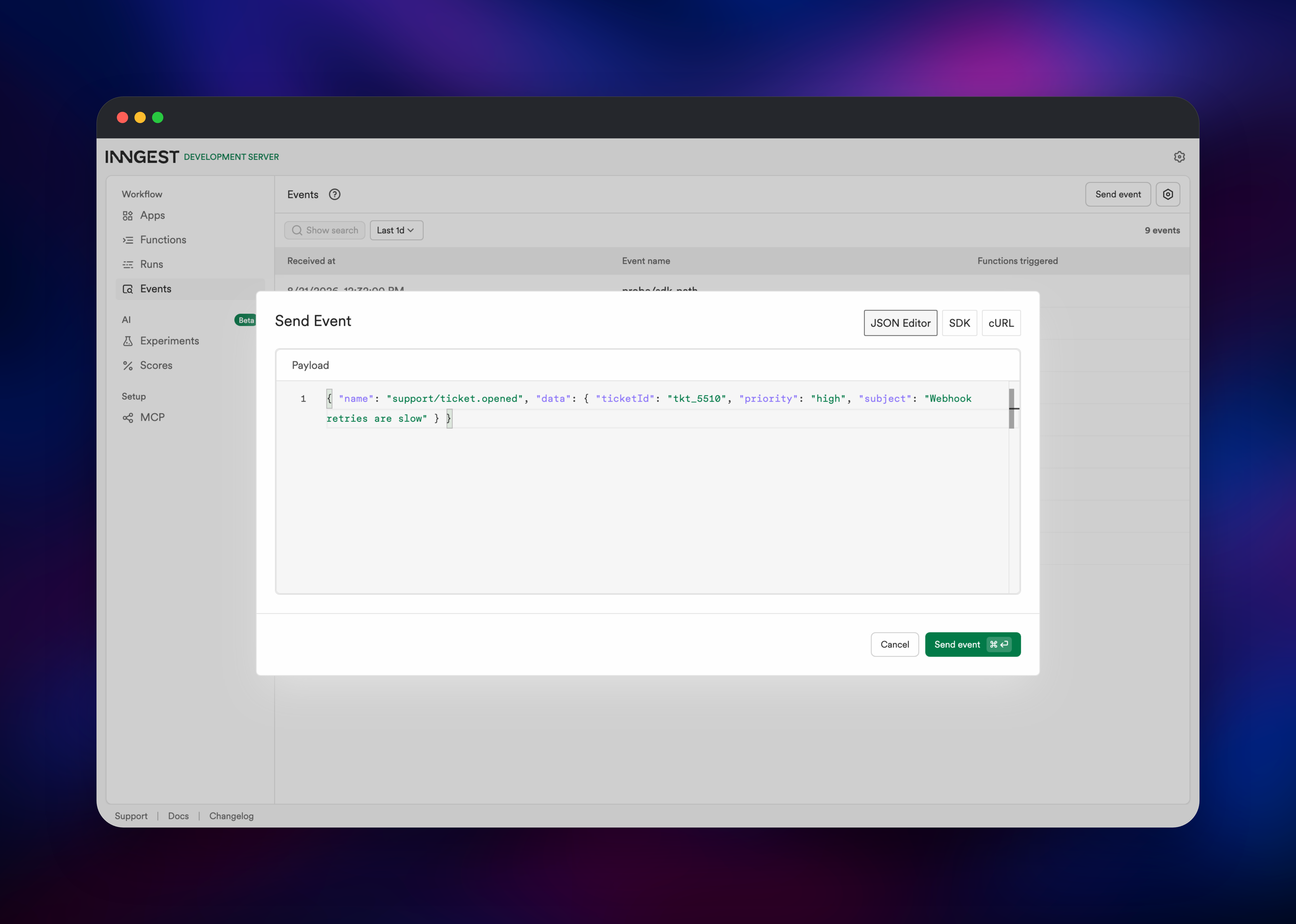Screen dimensions: 1296x924
Task: Open Runs in the sidebar
Action: click(x=190, y=265)
